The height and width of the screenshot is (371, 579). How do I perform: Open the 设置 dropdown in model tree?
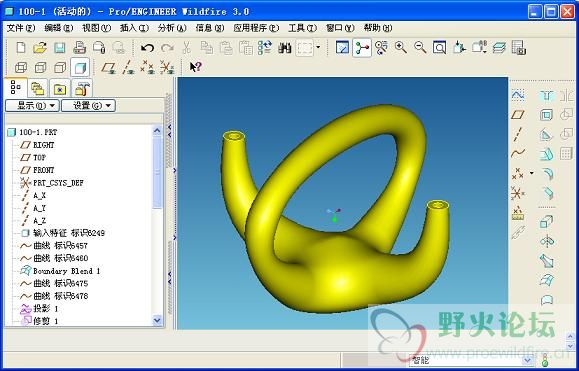click(88, 106)
